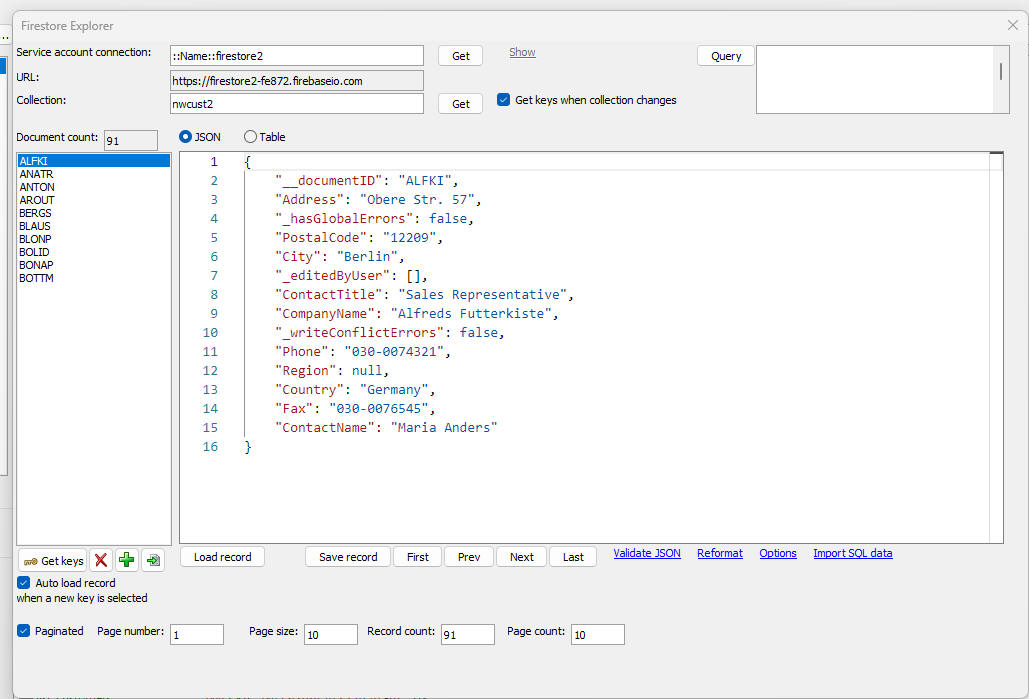Open the Import SQL data link
The image size is (1029, 699).
click(852, 553)
